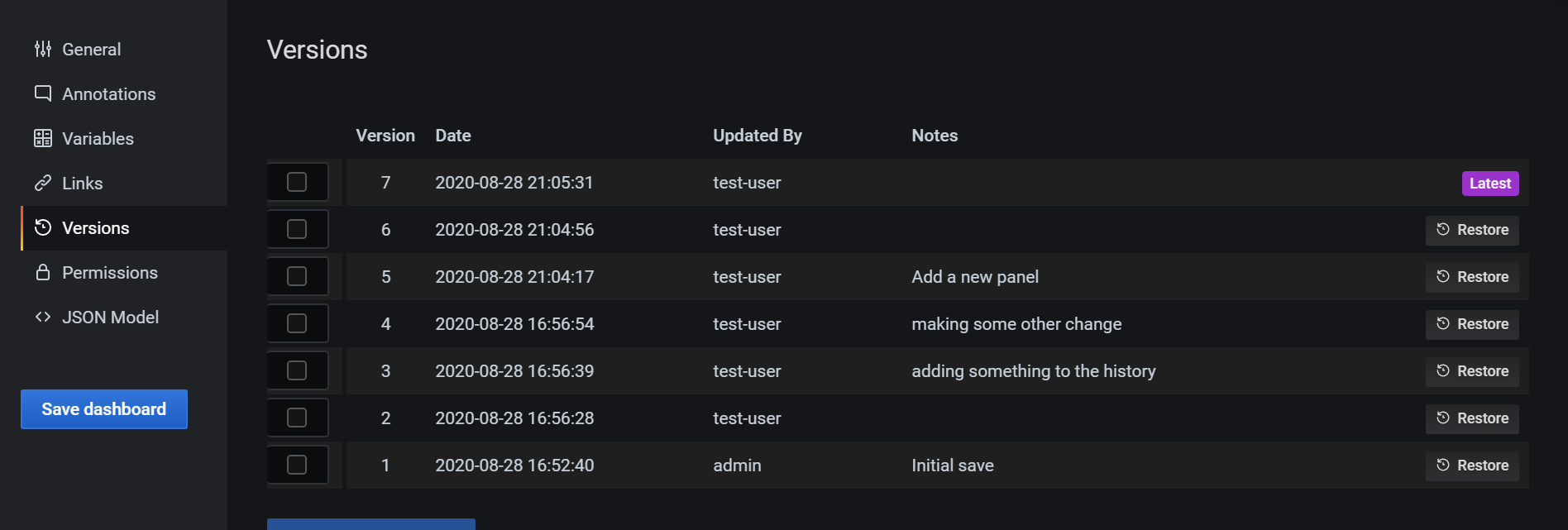This screenshot has width=1568, height=530.
Task: Switch to the Permissions settings section
Action: (x=109, y=272)
